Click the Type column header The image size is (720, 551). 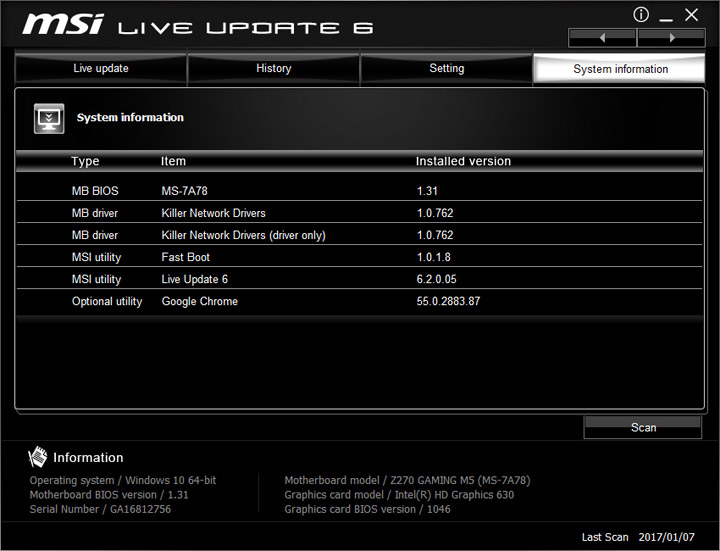pos(85,161)
